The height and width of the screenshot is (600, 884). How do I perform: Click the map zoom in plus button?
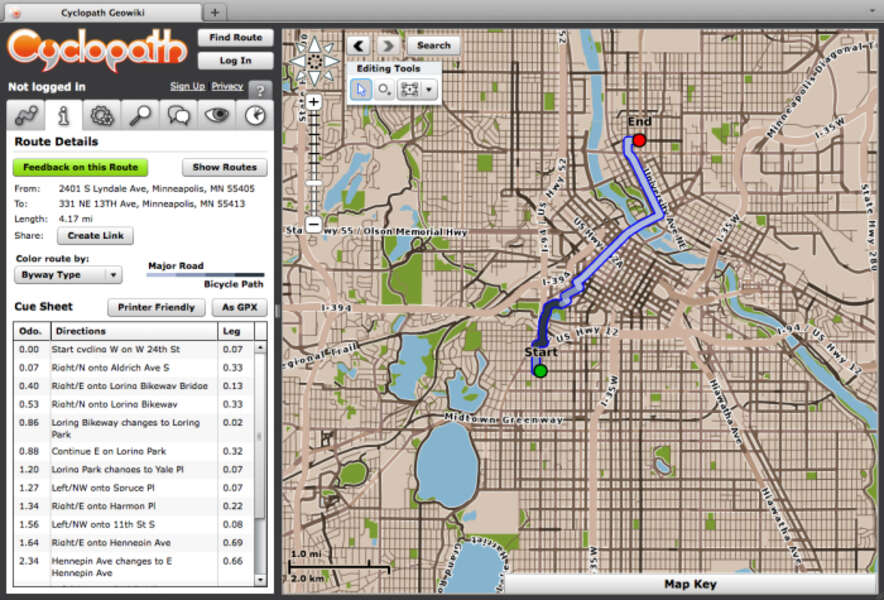pyautogui.click(x=314, y=102)
